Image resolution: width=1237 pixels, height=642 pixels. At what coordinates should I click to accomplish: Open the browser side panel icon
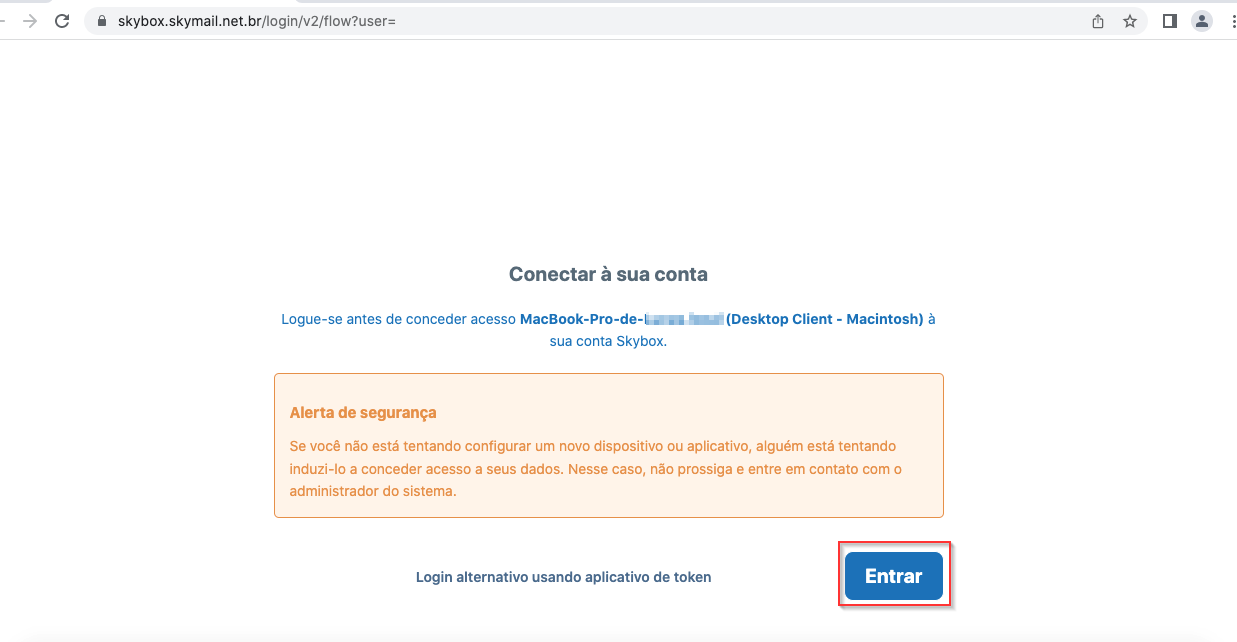1170,21
